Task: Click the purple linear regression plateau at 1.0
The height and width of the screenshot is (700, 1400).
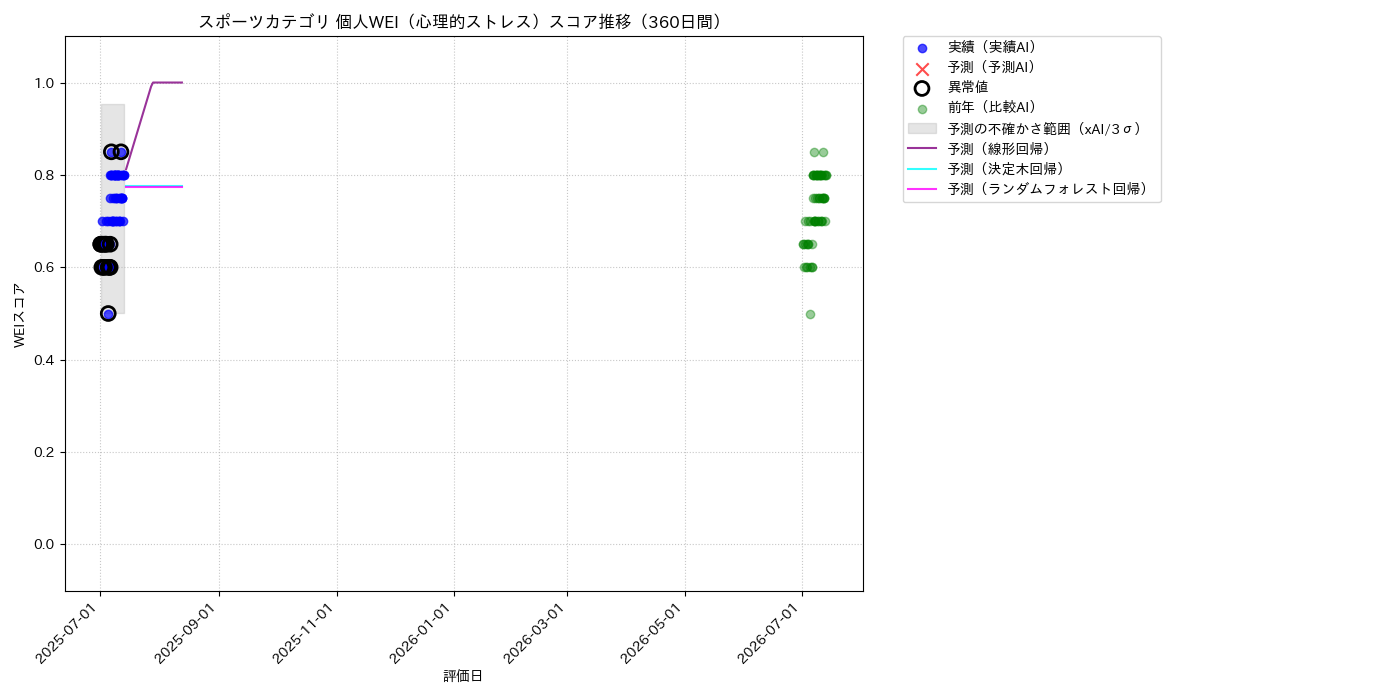Action: [167, 82]
